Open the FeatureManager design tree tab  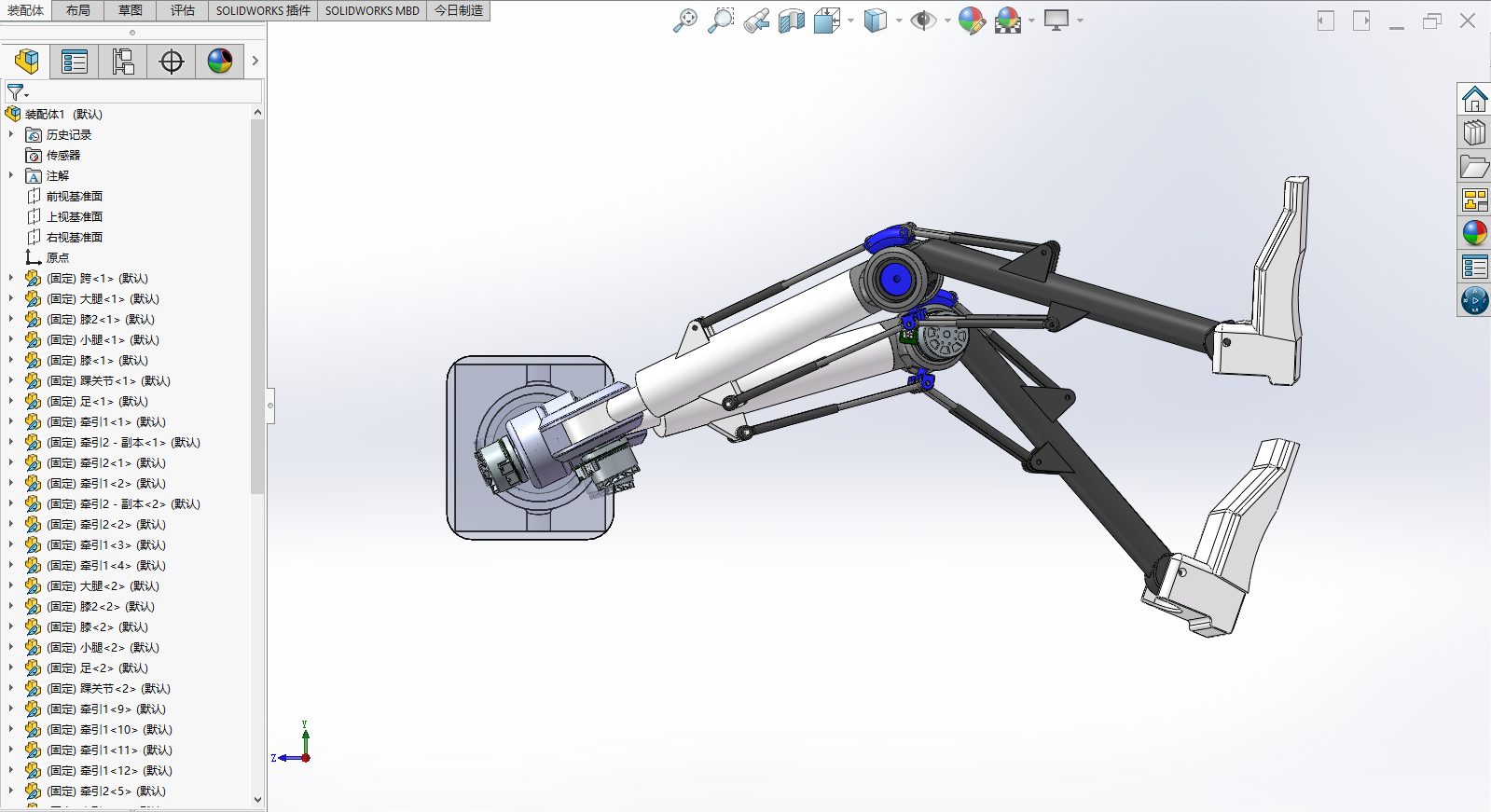coord(26,62)
